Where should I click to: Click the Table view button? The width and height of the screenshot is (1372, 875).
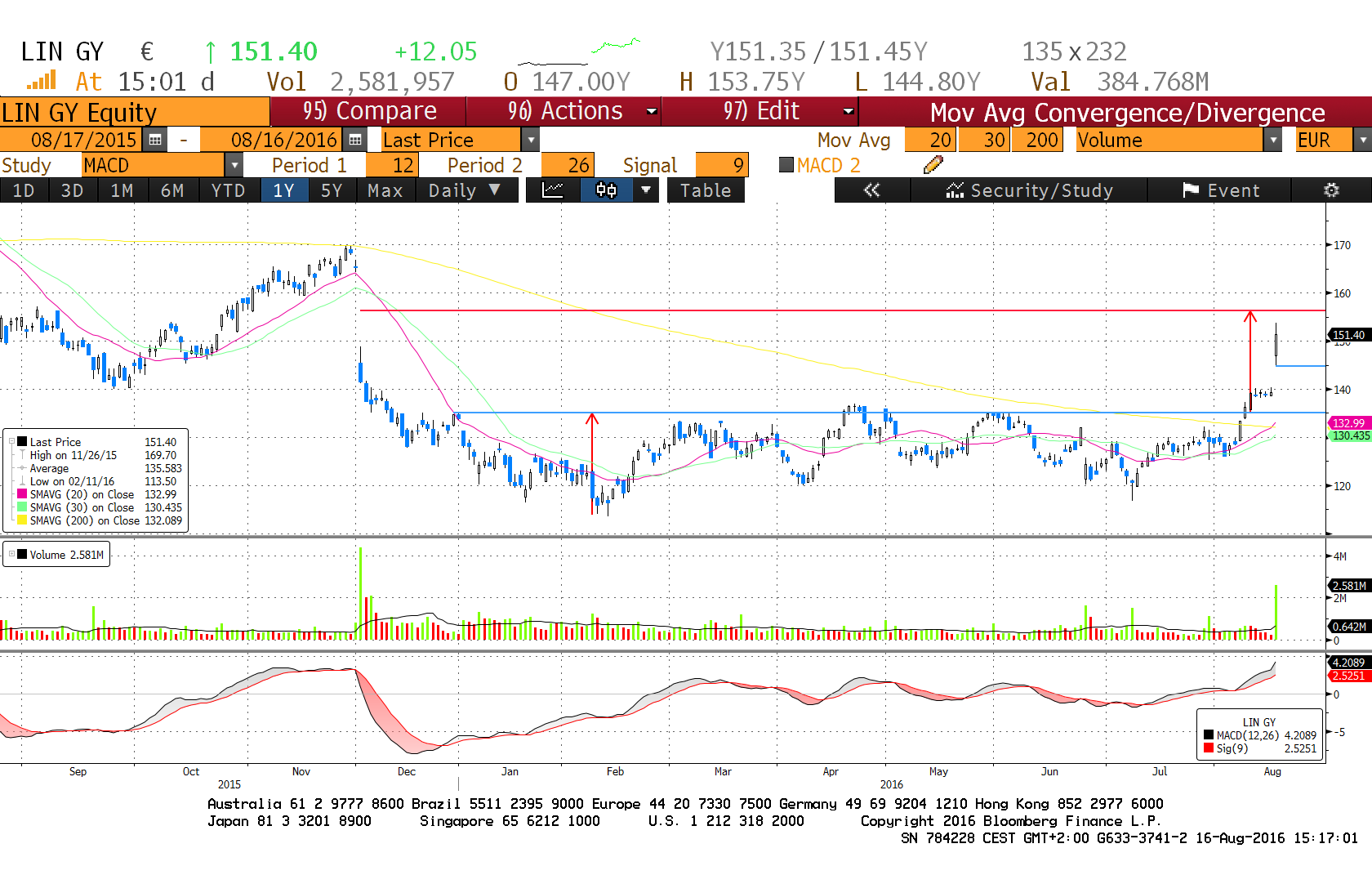(x=706, y=190)
